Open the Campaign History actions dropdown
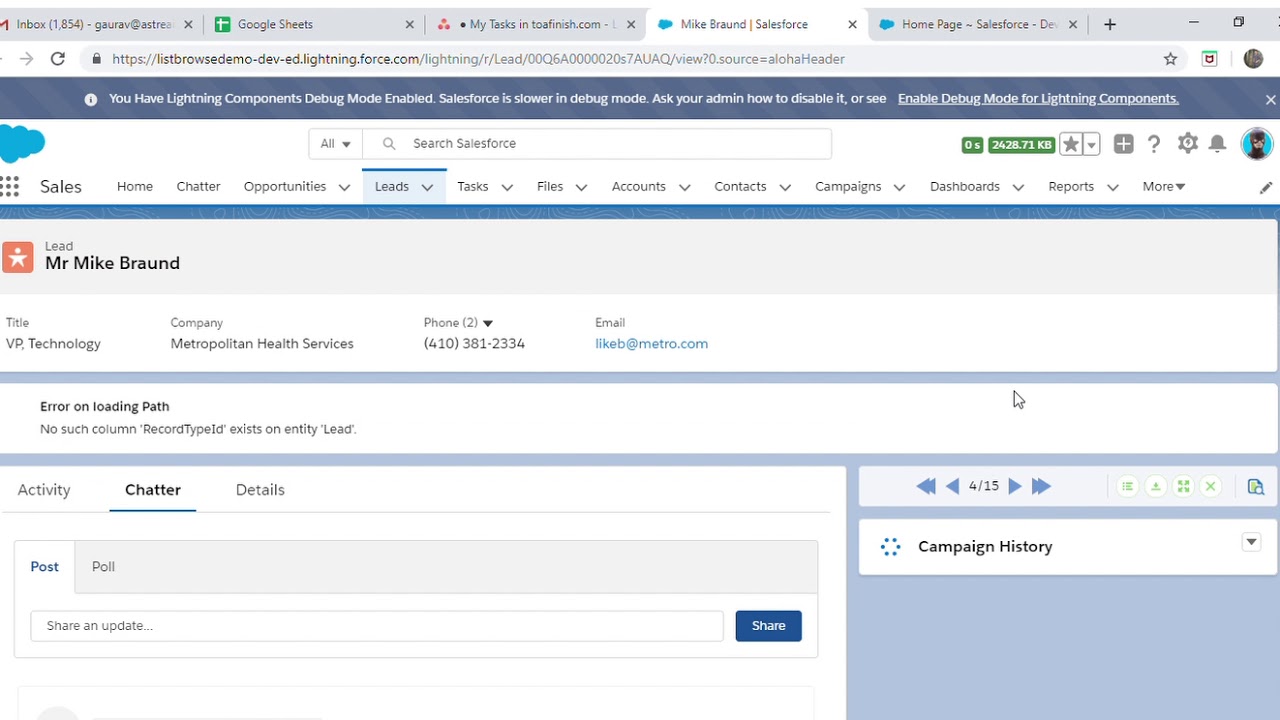 [x=1251, y=542]
